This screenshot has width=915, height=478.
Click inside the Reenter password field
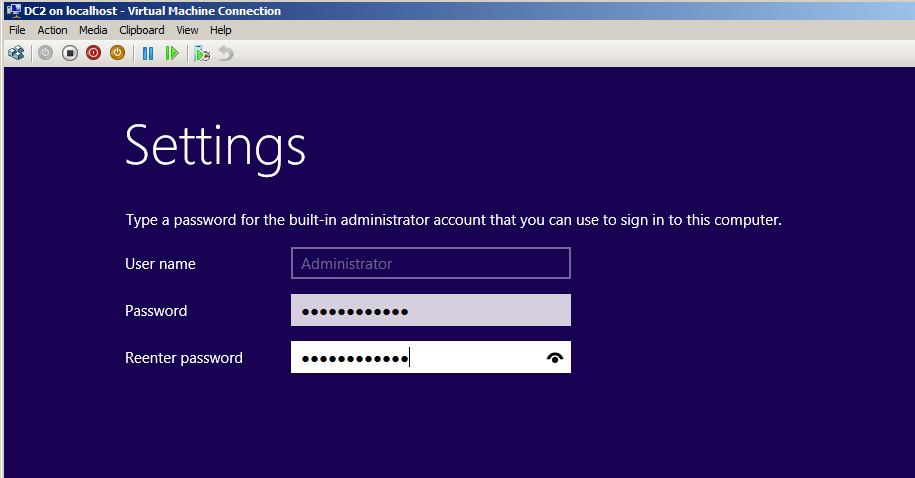tap(415, 358)
